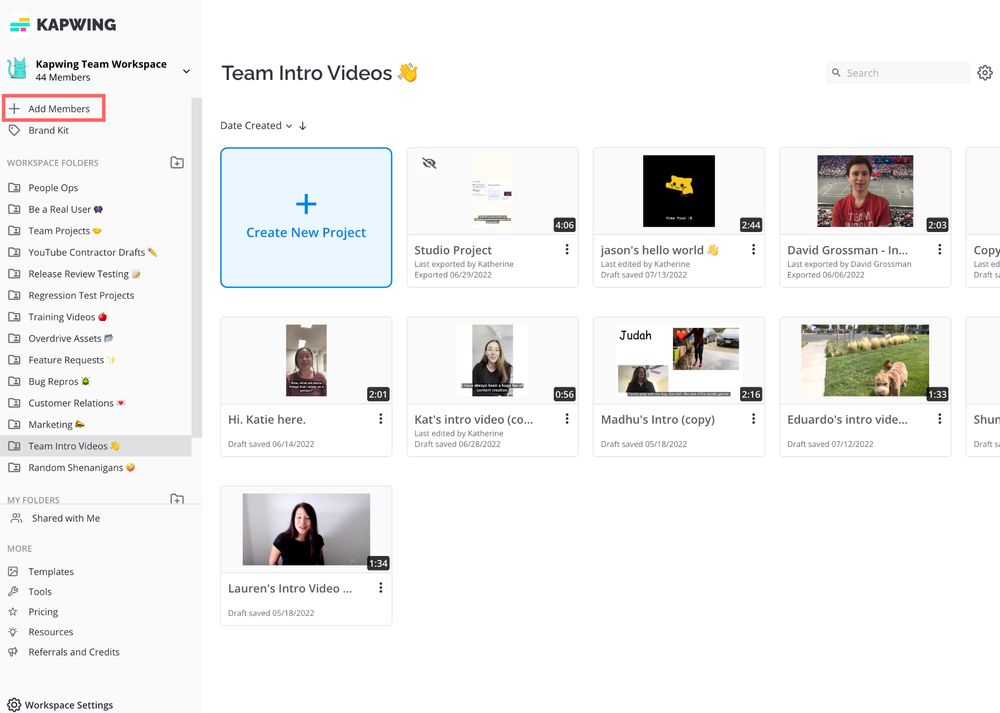Click Create New Project
This screenshot has width=1000, height=713.
(306, 218)
